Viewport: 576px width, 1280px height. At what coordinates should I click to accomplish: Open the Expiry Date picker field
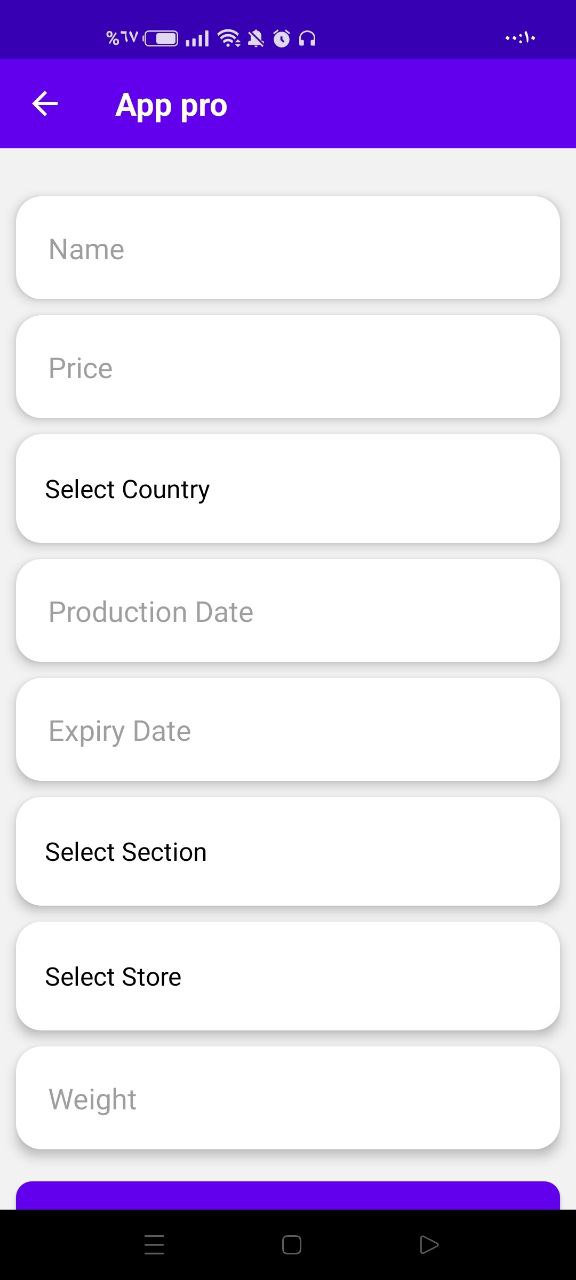tap(288, 730)
